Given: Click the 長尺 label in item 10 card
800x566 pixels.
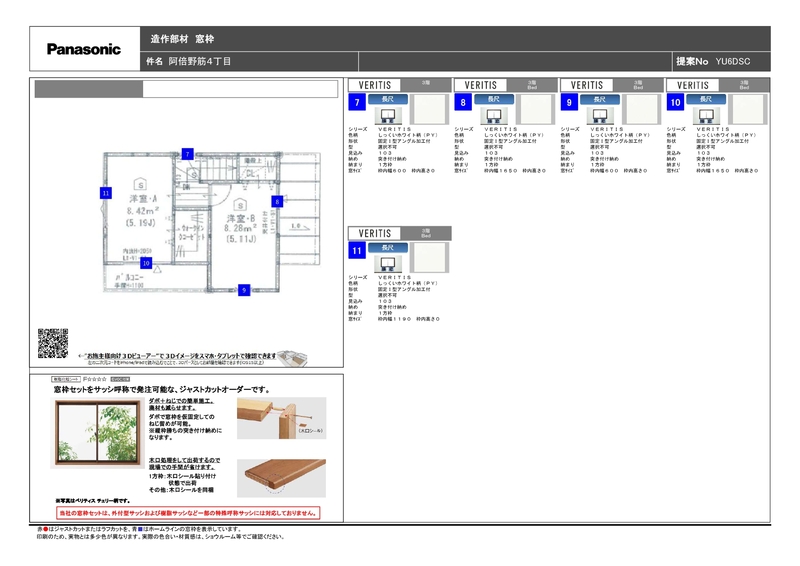Looking at the screenshot, I should coord(707,100).
